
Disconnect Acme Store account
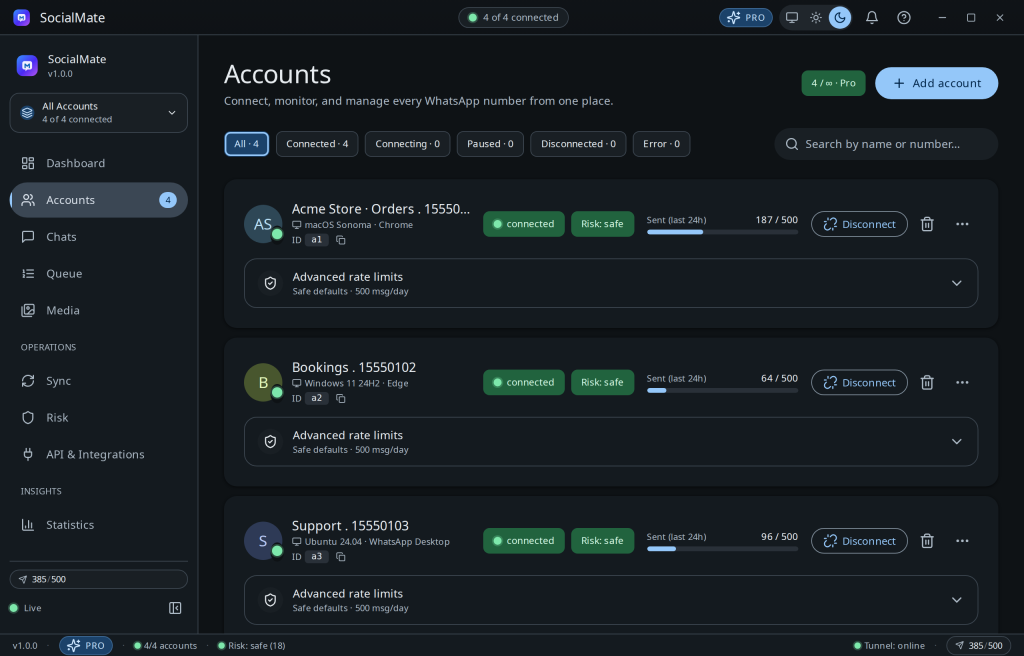tap(859, 224)
